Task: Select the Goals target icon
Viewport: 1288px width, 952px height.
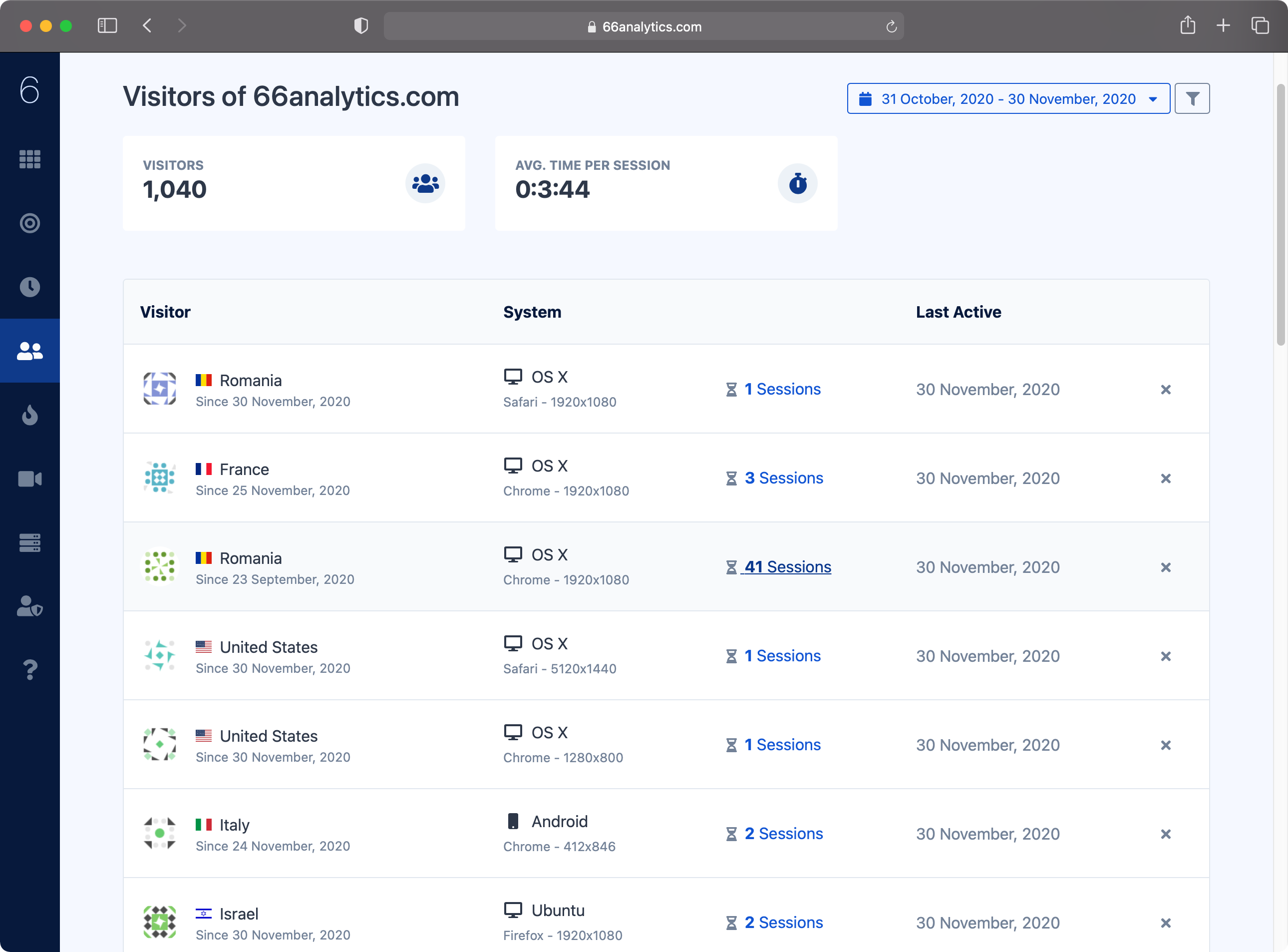Action: coord(29,224)
